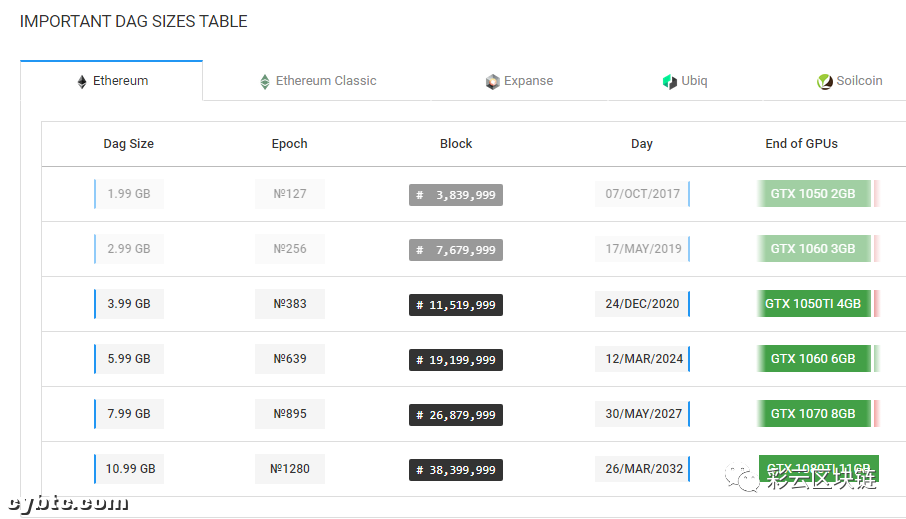The image size is (906, 519).
Task: Click the Soilcoin logo icon
Action: pyautogui.click(x=825, y=82)
